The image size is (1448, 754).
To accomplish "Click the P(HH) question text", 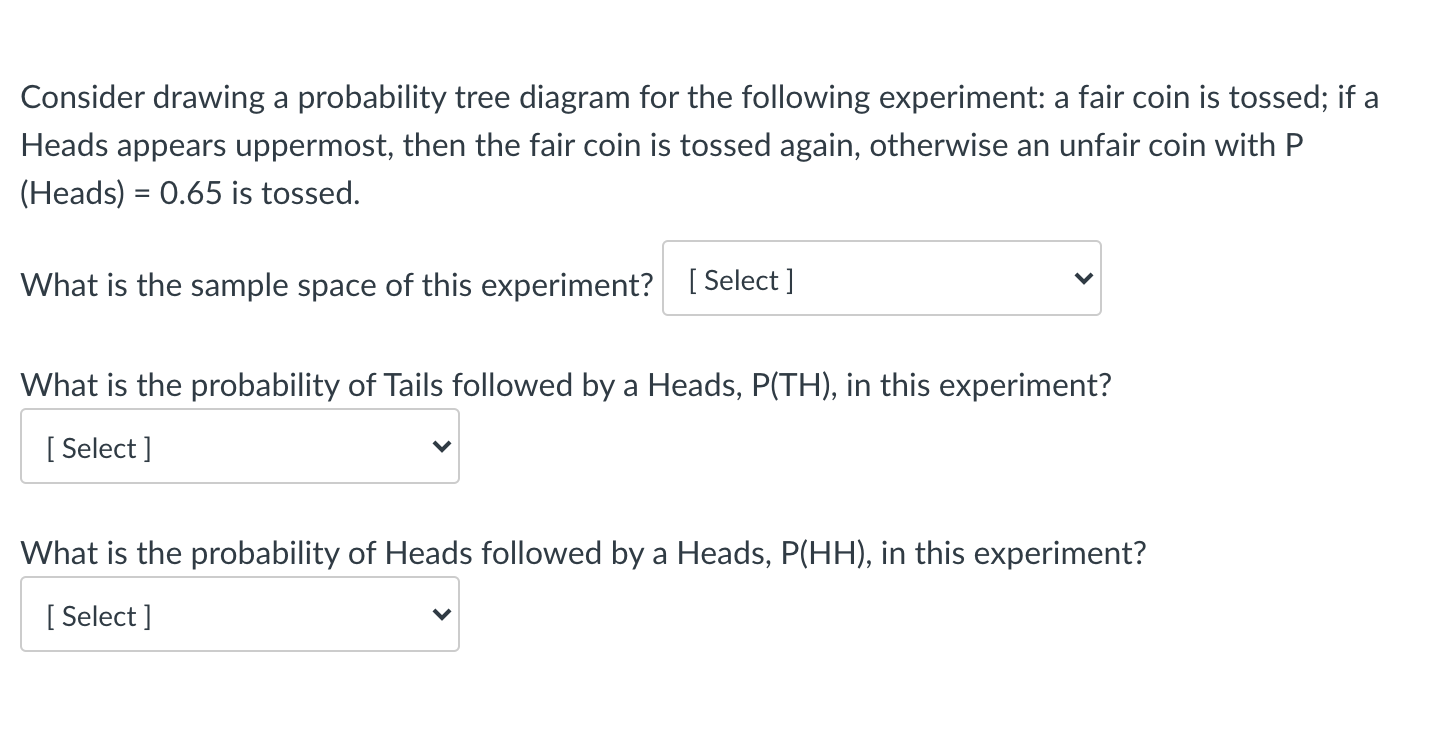I will pyautogui.click(x=583, y=553).
